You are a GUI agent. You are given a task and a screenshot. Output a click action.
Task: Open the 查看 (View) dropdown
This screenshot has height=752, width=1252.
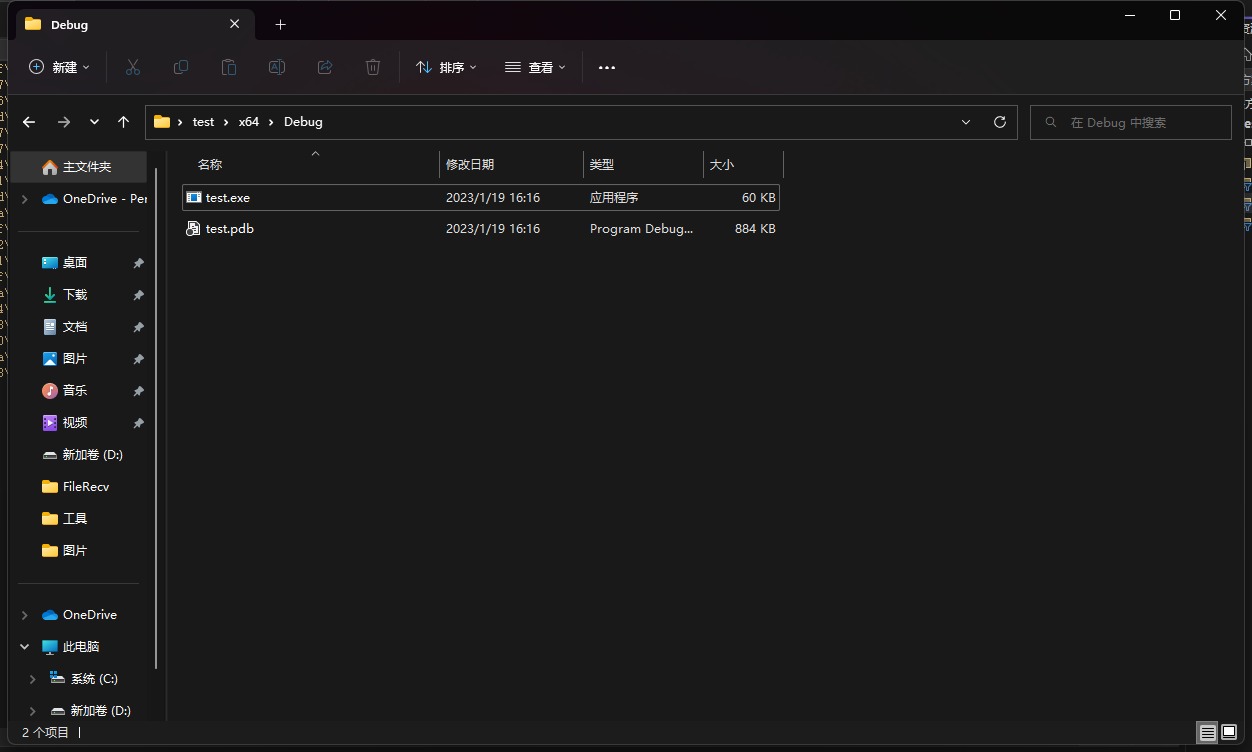click(535, 67)
